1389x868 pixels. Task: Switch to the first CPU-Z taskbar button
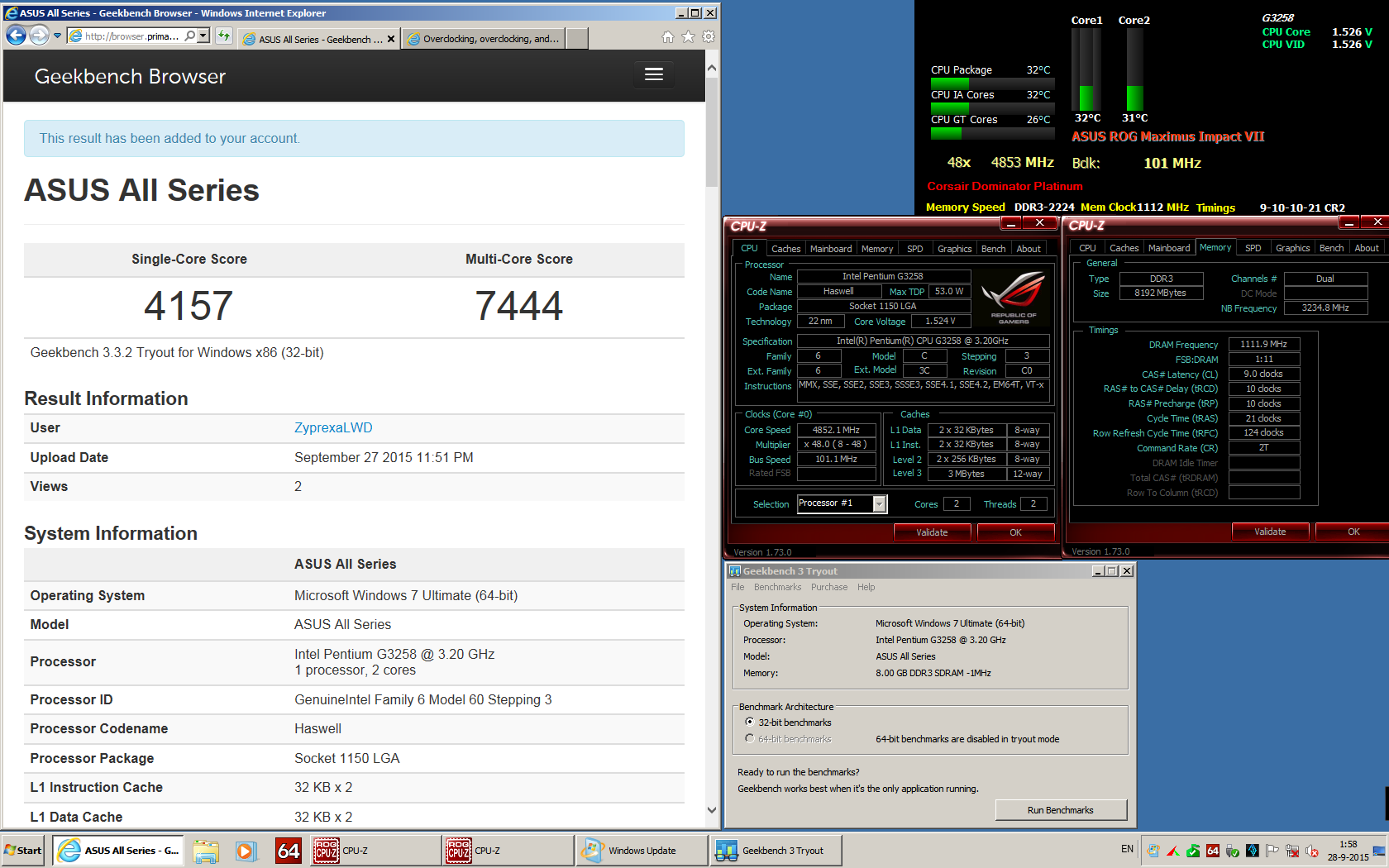(x=375, y=851)
